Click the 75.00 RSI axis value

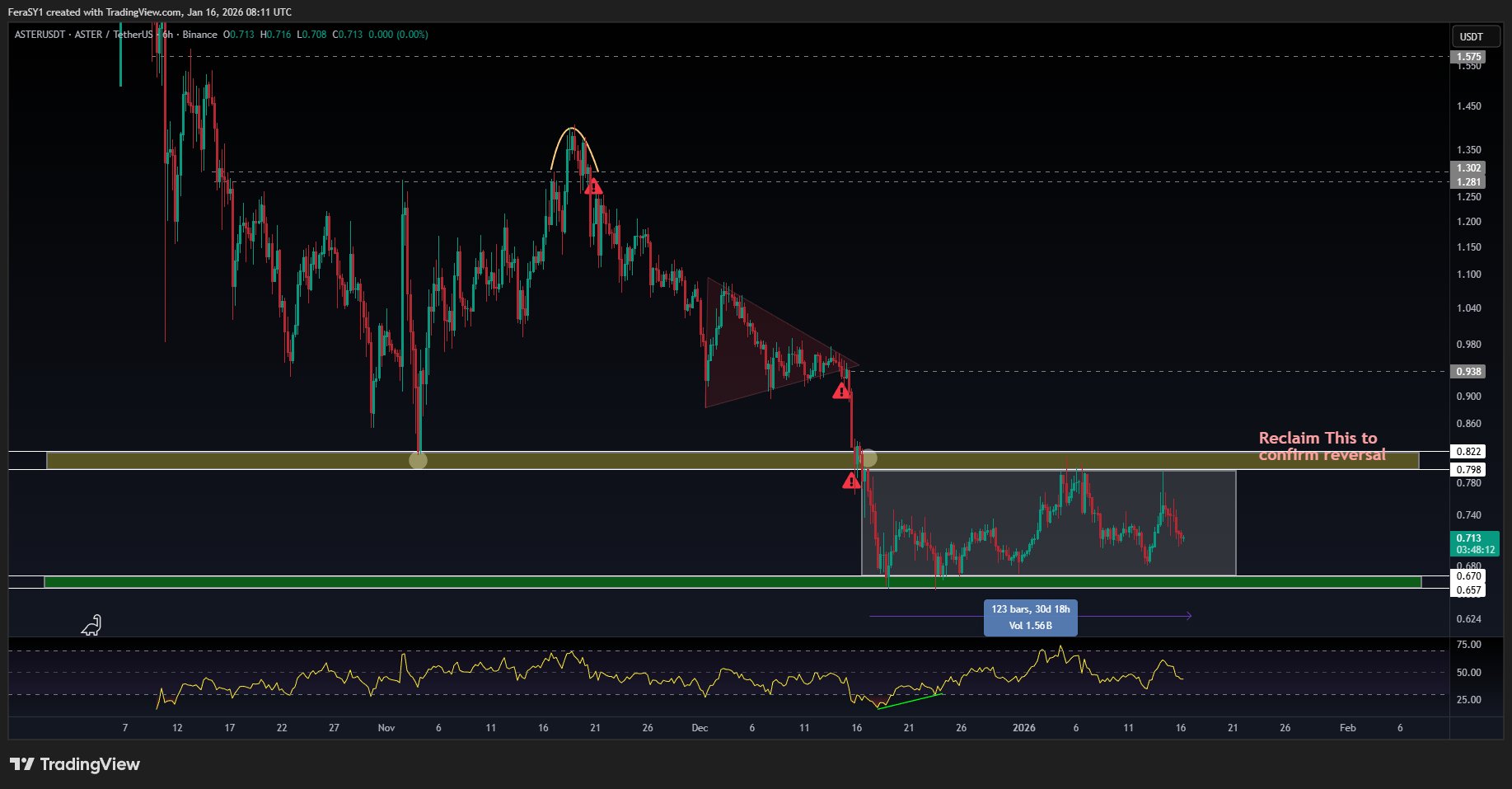coord(1468,645)
